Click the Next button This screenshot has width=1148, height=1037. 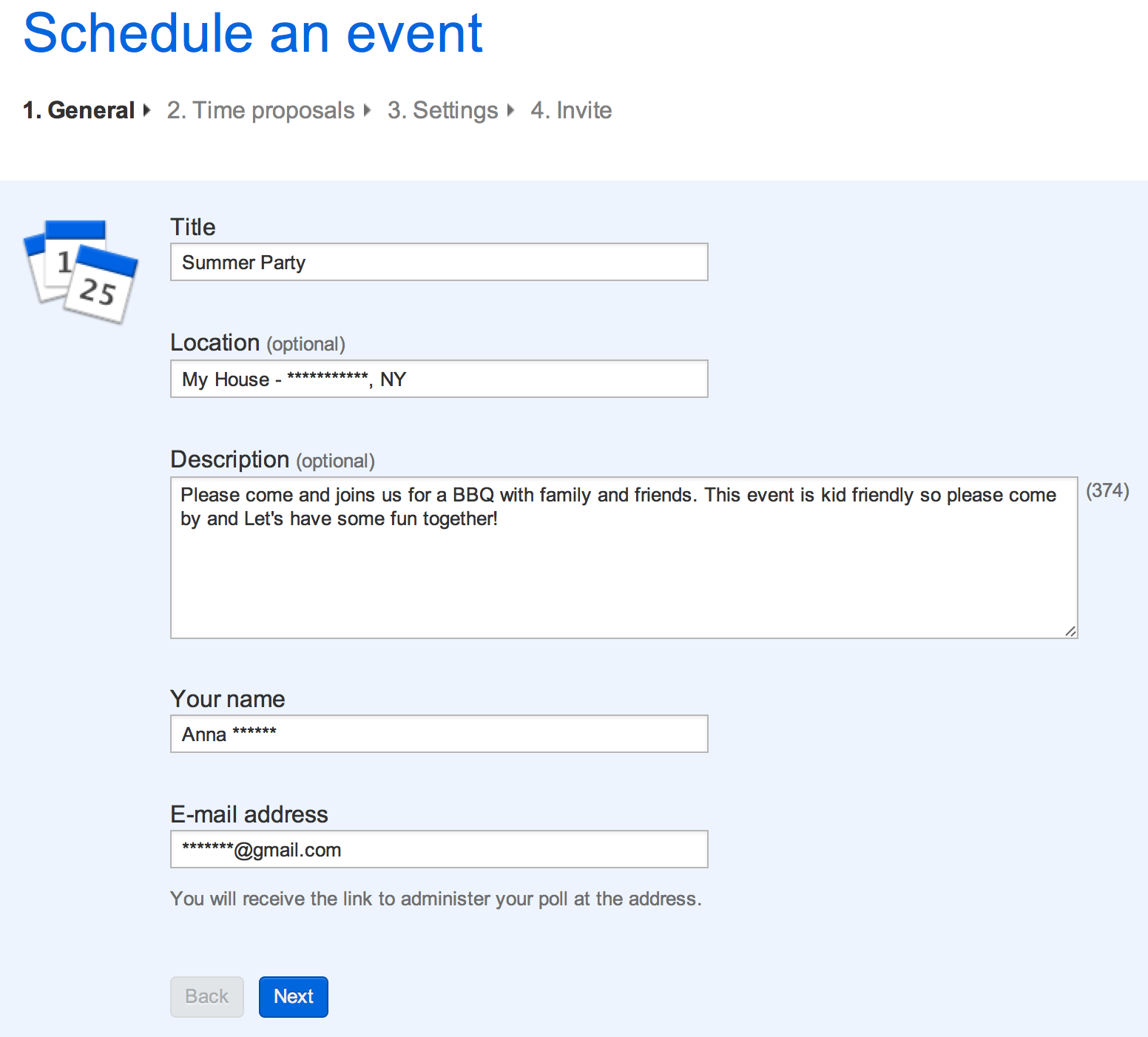[x=293, y=996]
